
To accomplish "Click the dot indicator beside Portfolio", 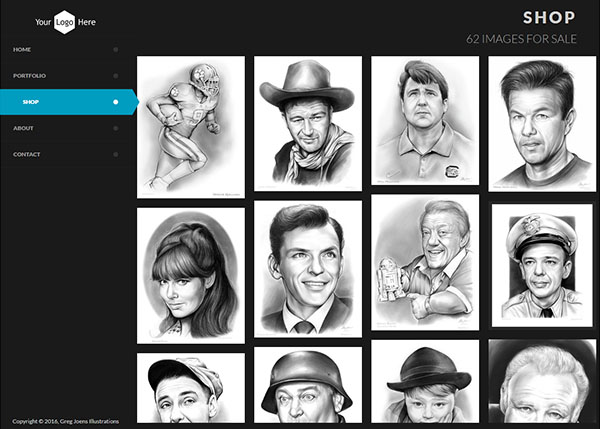I will (x=116, y=75).
